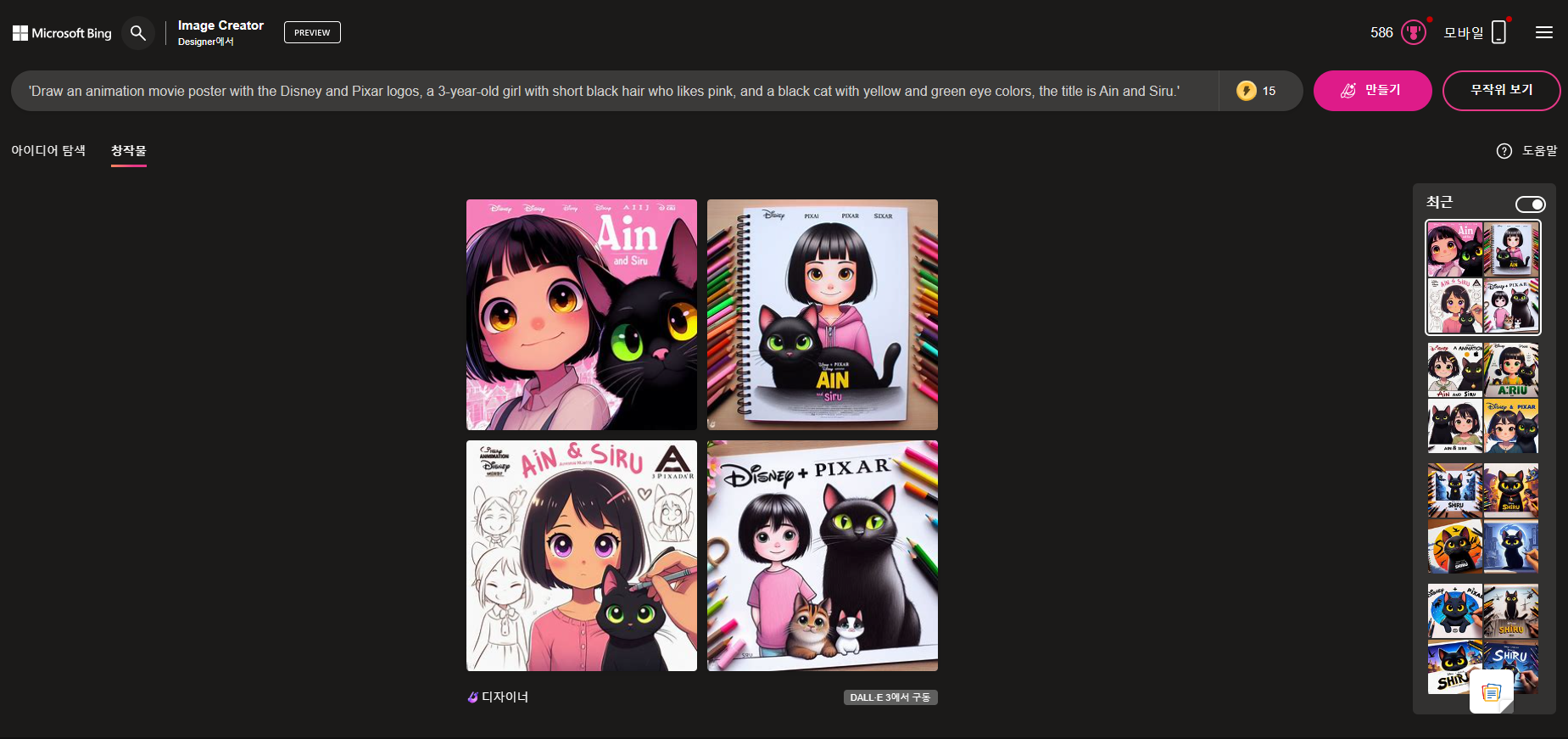Select the bottom recent SHIRU creation group
This screenshot has width=1568, height=739.
tap(1483, 639)
